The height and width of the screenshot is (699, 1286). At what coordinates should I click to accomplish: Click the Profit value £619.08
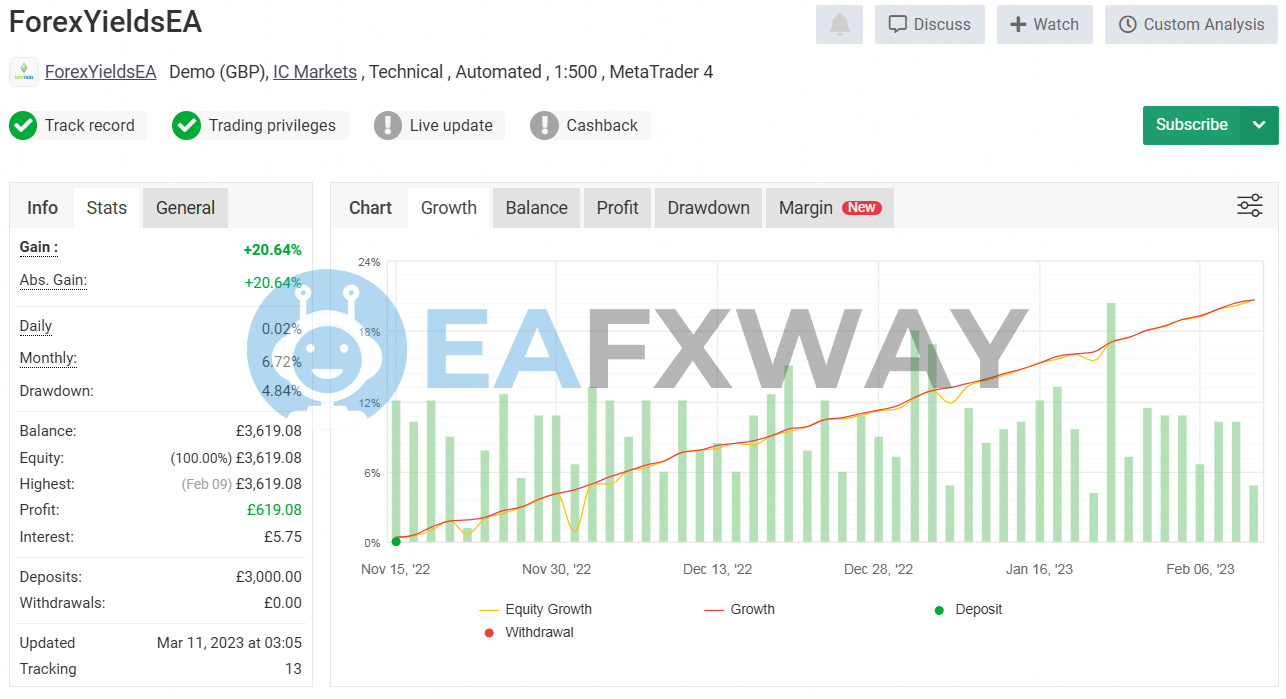pos(274,510)
